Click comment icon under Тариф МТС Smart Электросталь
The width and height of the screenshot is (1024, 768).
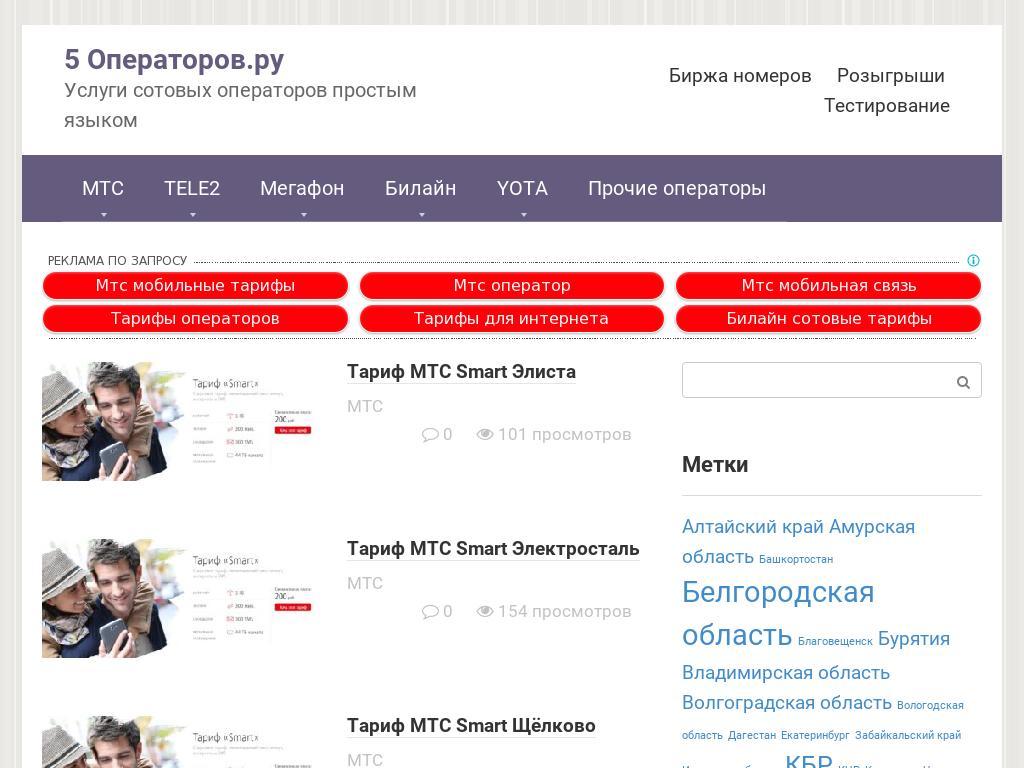tap(430, 612)
